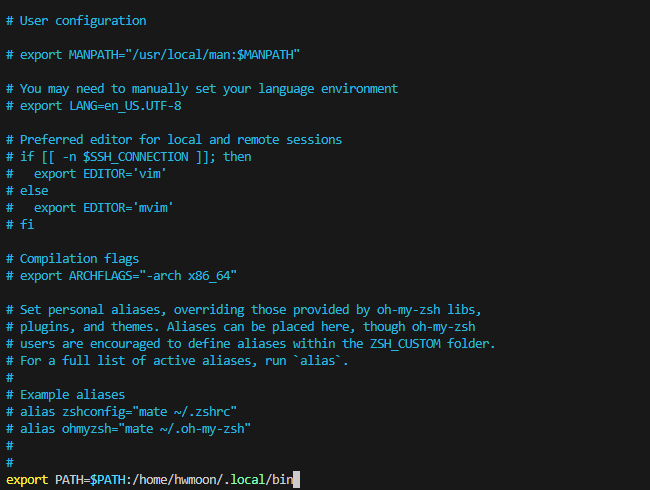Click the 'Preferred editor for local' comment
Image resolution: width=650 pixels, height=490 pixels.
point(174,140)
